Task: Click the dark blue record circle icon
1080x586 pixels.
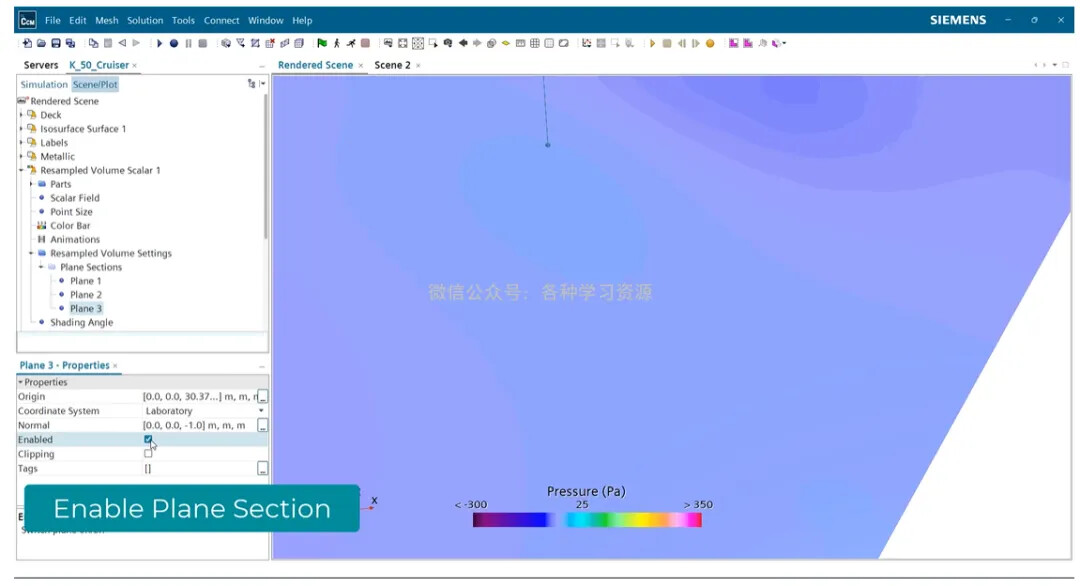Action: [174, 43]
